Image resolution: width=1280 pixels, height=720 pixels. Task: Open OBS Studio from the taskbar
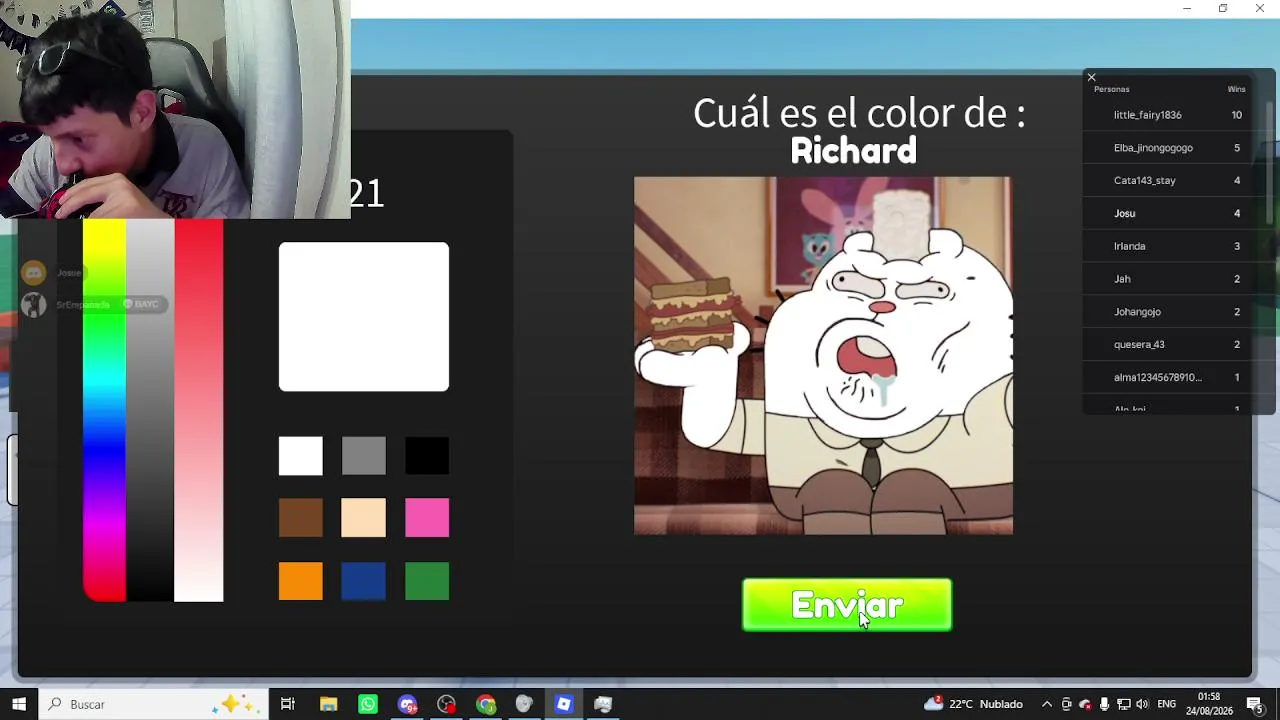(x=446, y=704)
